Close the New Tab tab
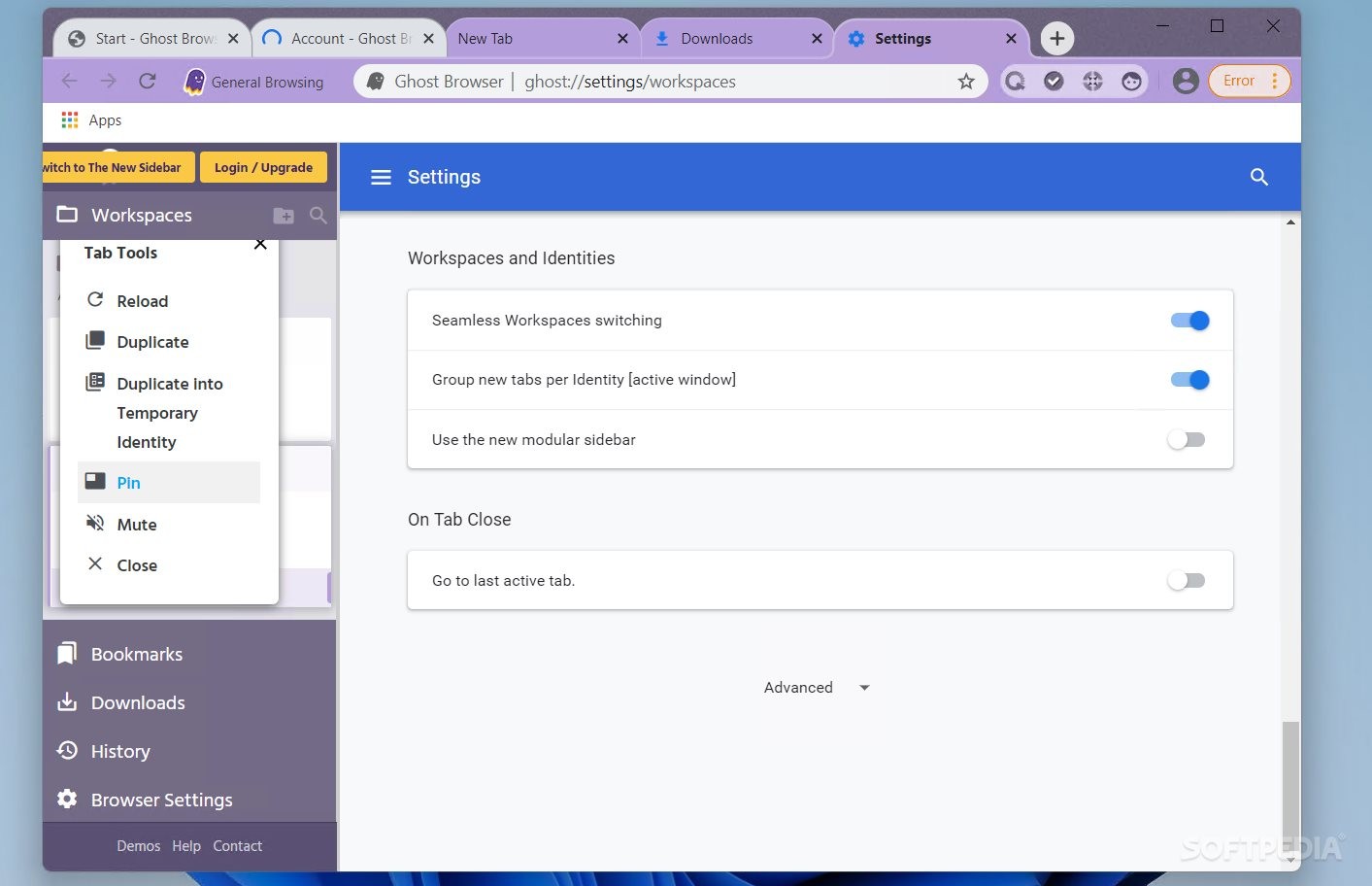The image size is (1372, 886). pos(622,39)
